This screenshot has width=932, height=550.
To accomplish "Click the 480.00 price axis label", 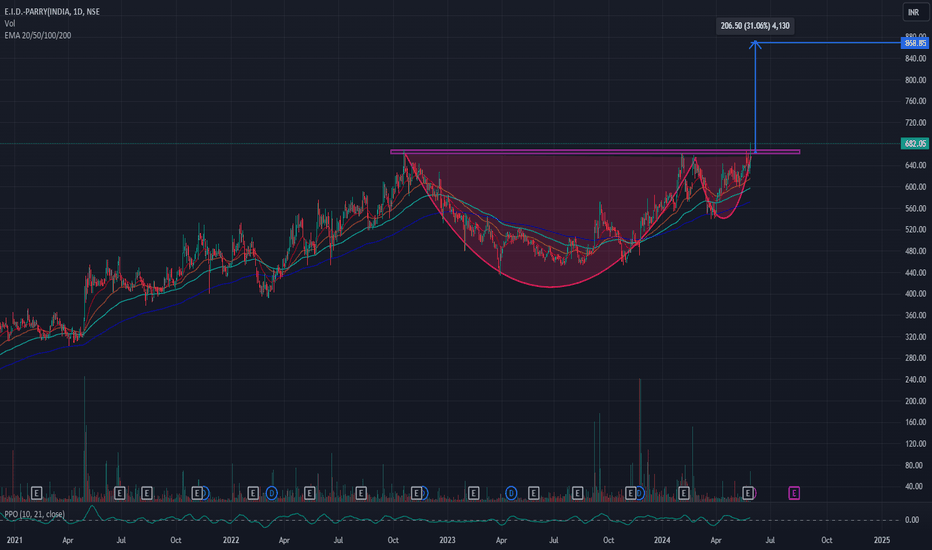I will (915, 251).
